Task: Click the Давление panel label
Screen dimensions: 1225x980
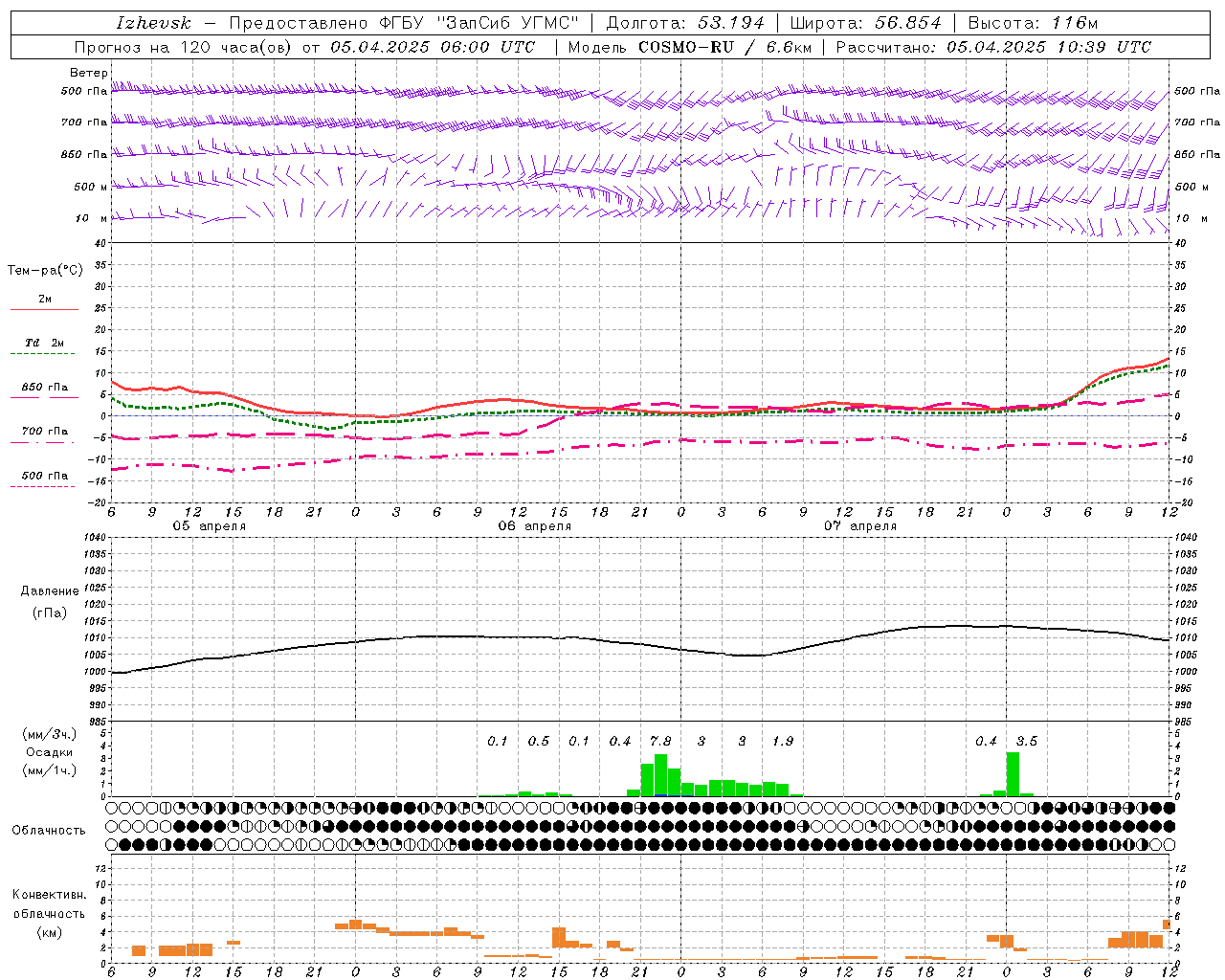Action: pos(50,591)
